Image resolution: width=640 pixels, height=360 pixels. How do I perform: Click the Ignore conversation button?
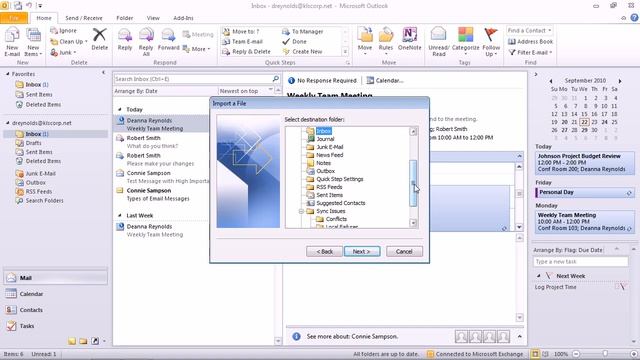(64, 31)
